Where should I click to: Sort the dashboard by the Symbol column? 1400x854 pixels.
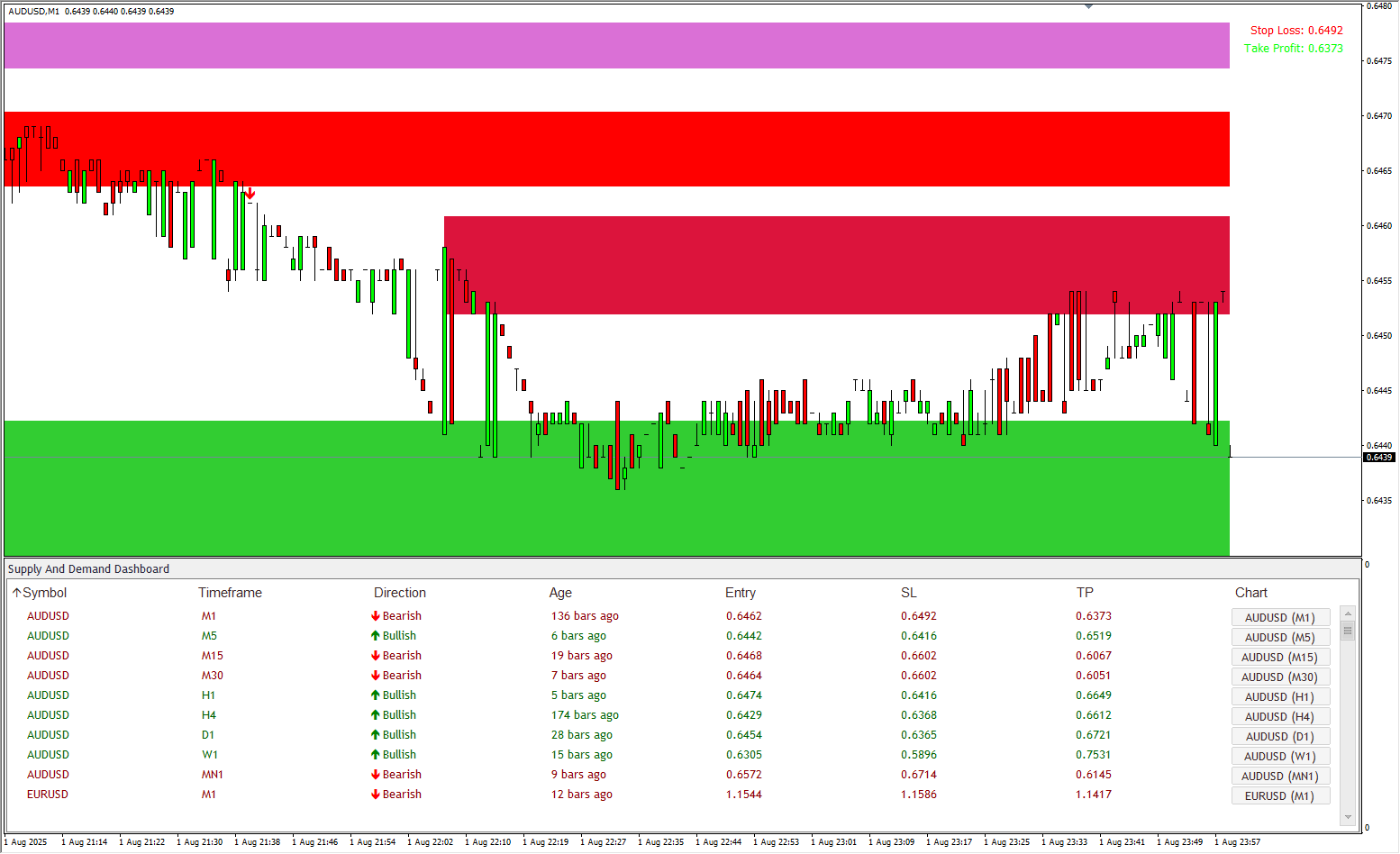point(44,593)
